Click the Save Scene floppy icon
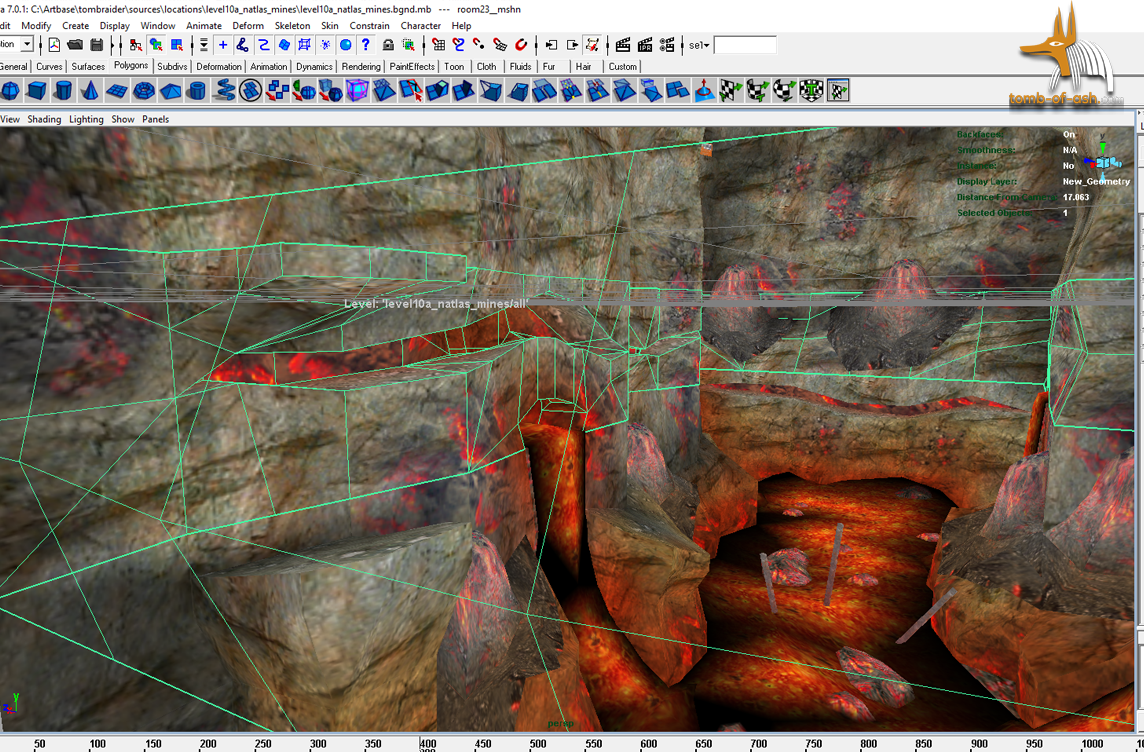The height and width of the screenshot is (752, 1144). point(96,45)
